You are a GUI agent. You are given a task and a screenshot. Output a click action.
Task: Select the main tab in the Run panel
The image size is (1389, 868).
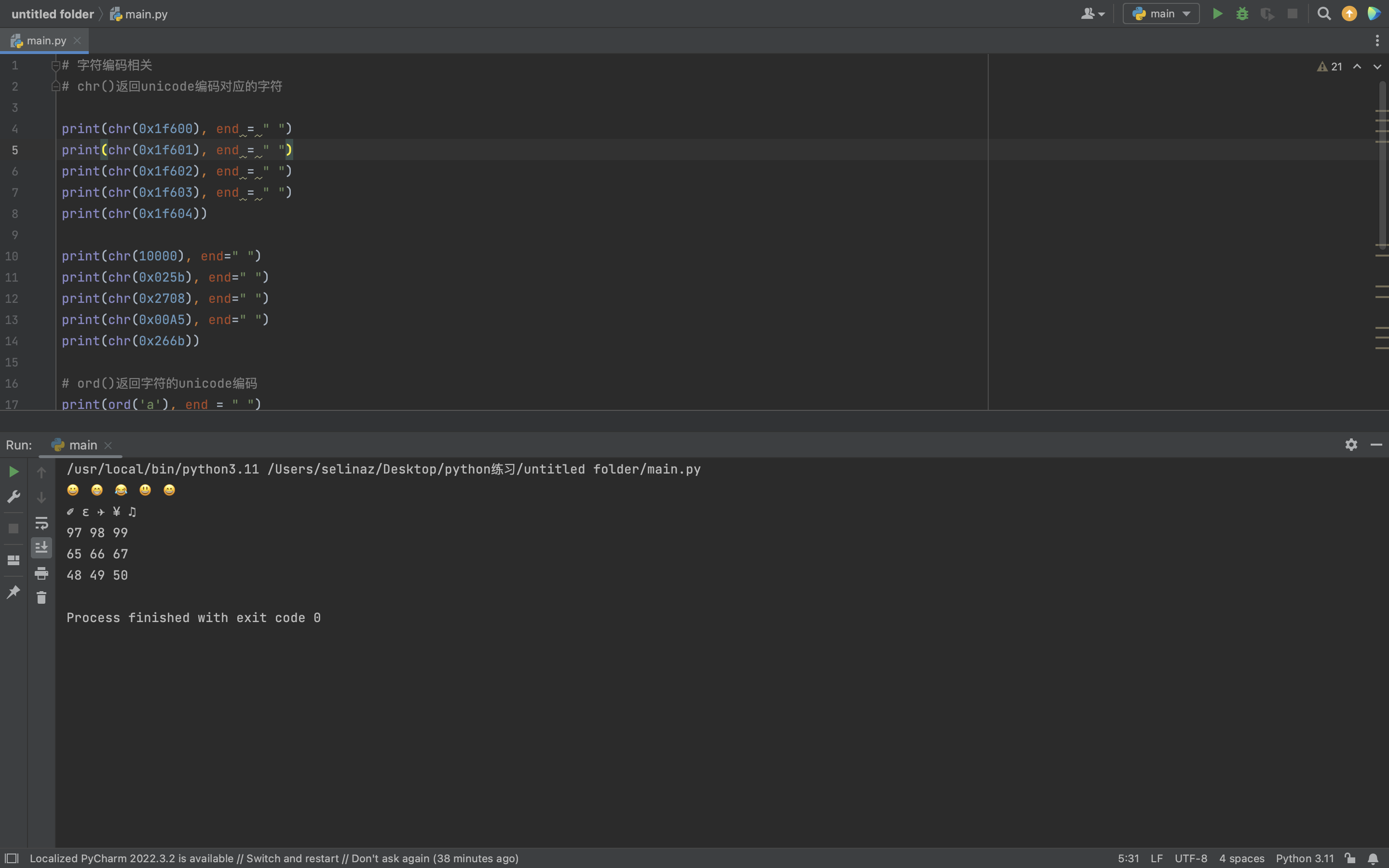82,445
